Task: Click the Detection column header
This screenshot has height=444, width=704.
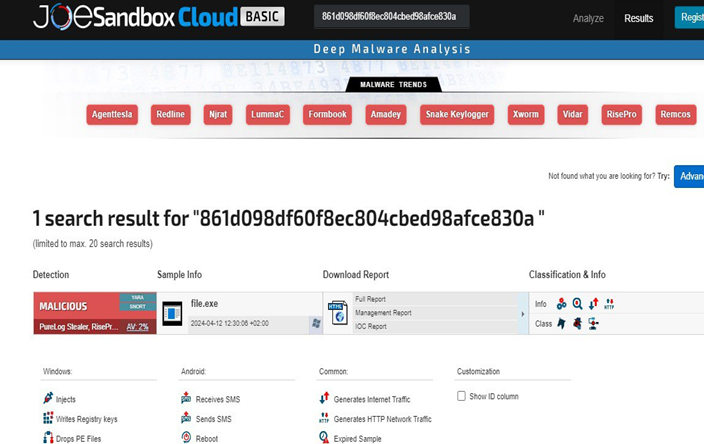Action: click(x=51, y=275)
